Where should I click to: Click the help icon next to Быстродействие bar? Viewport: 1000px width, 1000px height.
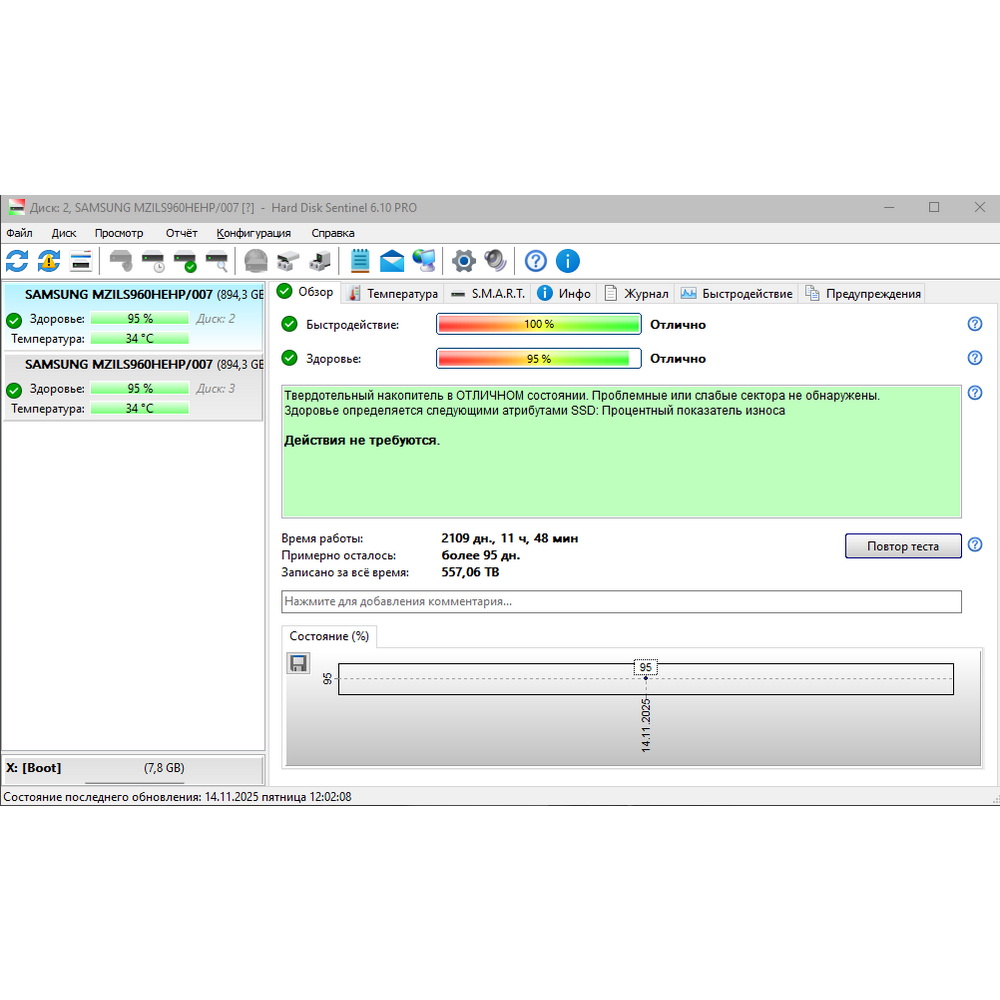975,324
